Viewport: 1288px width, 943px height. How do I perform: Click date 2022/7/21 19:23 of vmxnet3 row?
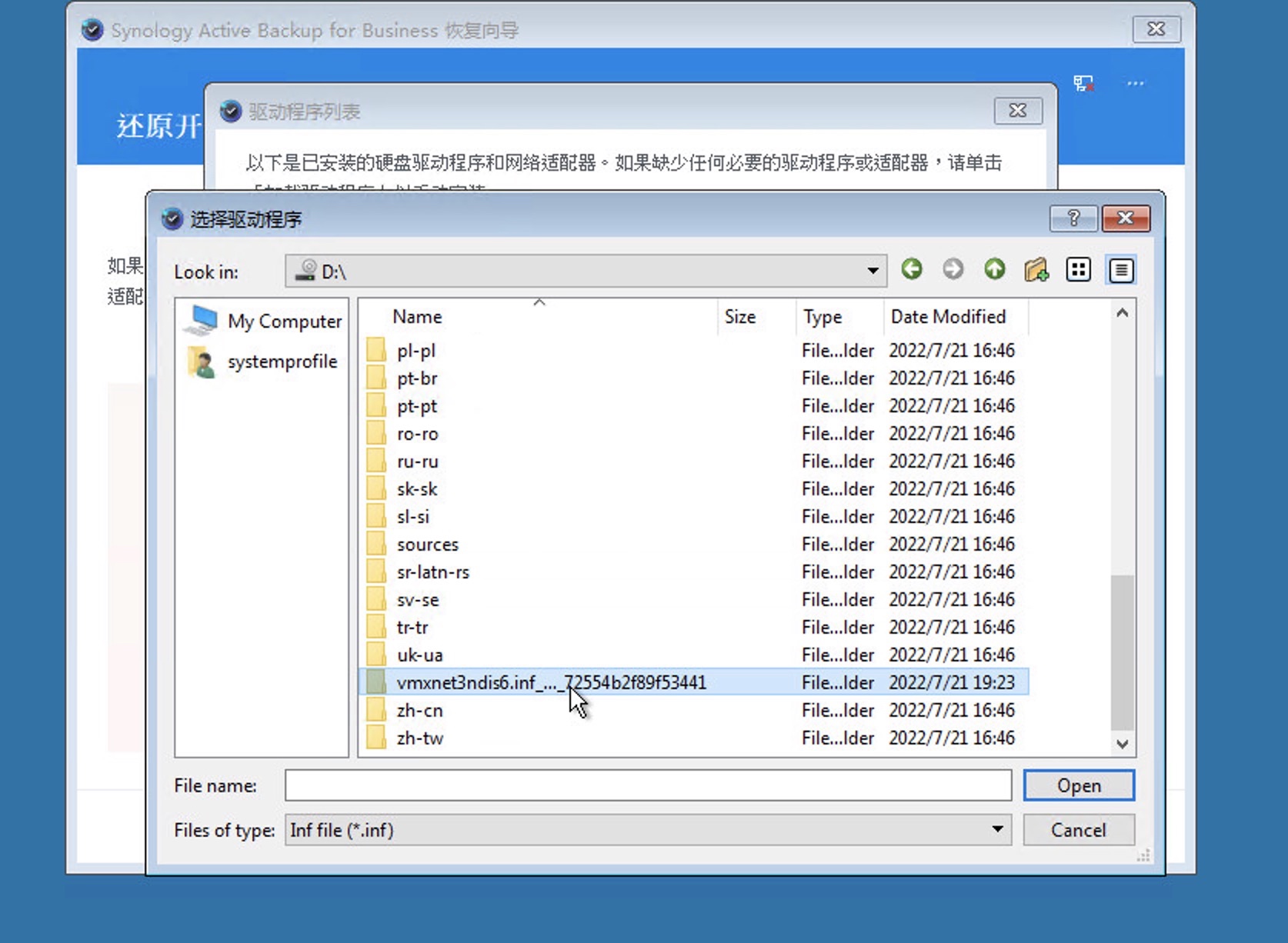[952, 682]
